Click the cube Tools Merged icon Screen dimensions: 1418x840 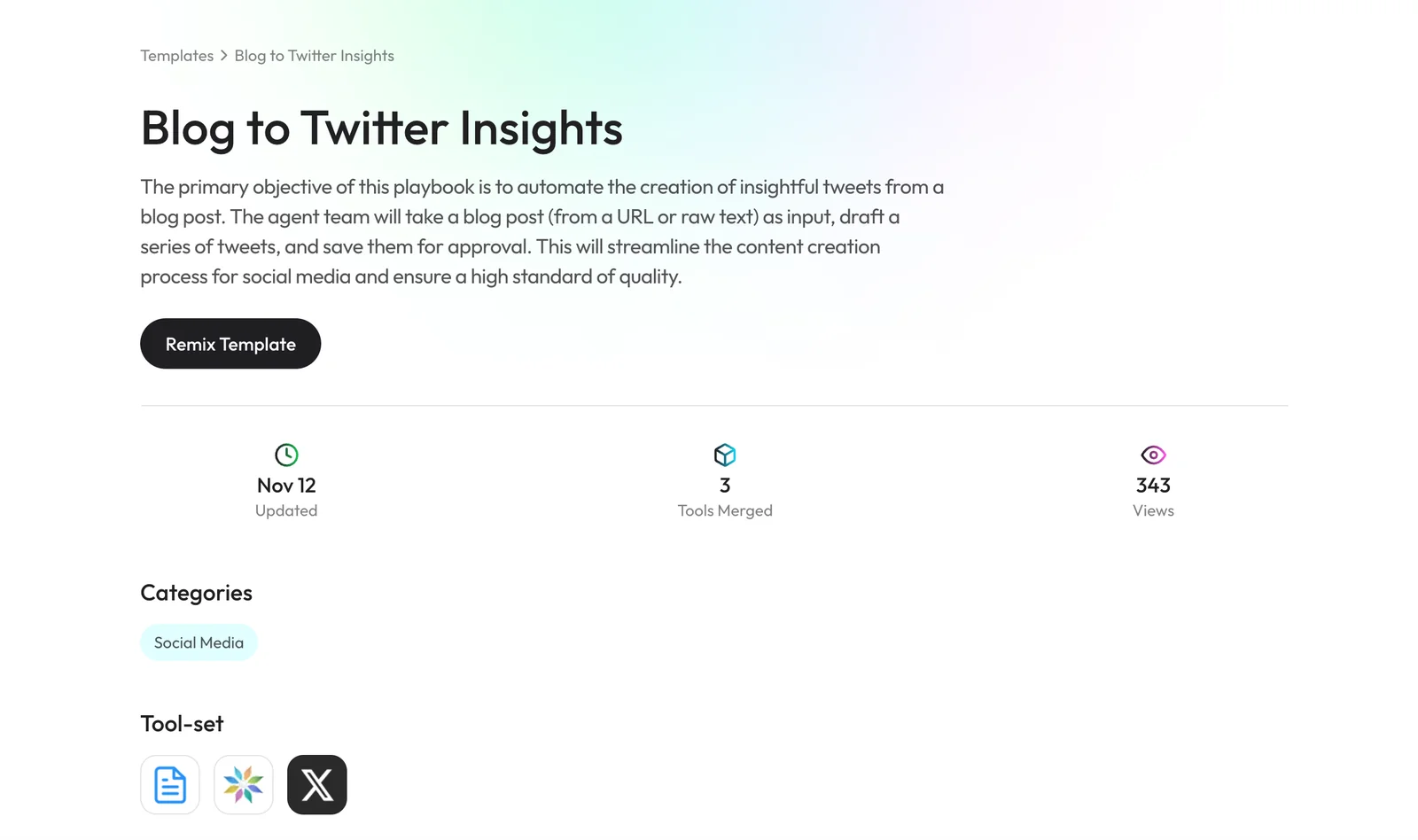click(x=725, y=455)
